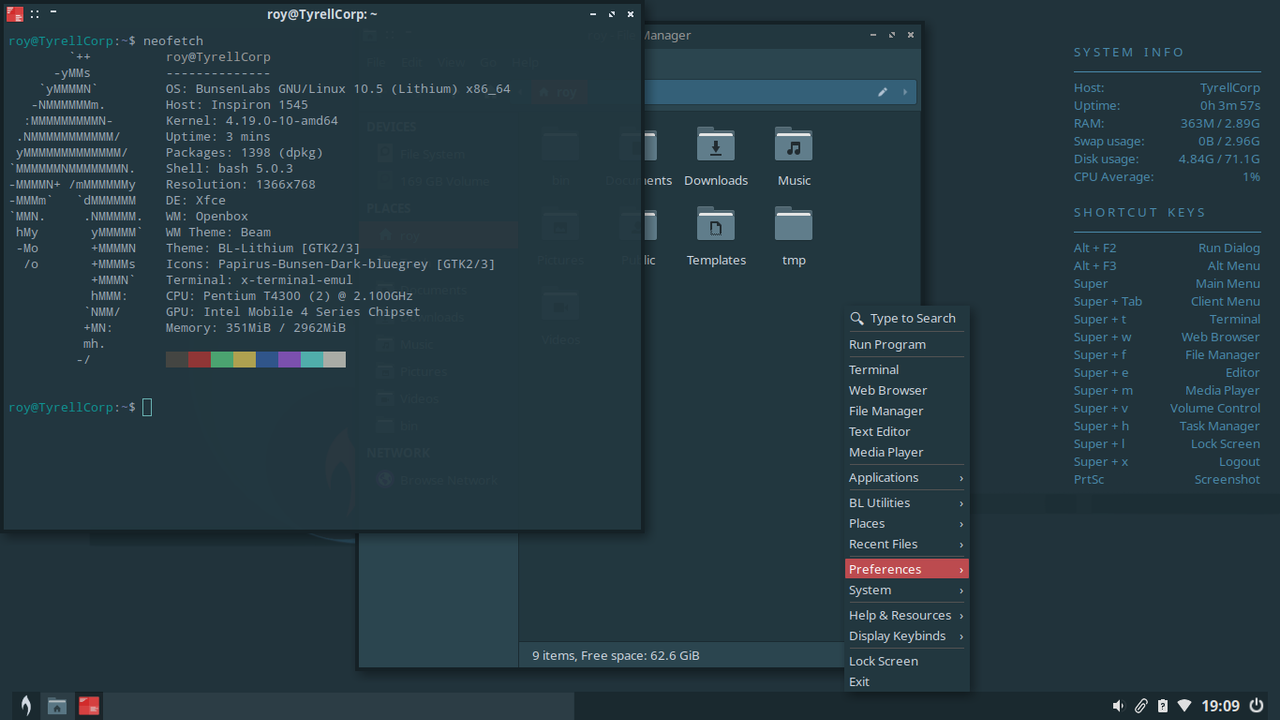Expand the BL Utilities submenu arrow

962,503
